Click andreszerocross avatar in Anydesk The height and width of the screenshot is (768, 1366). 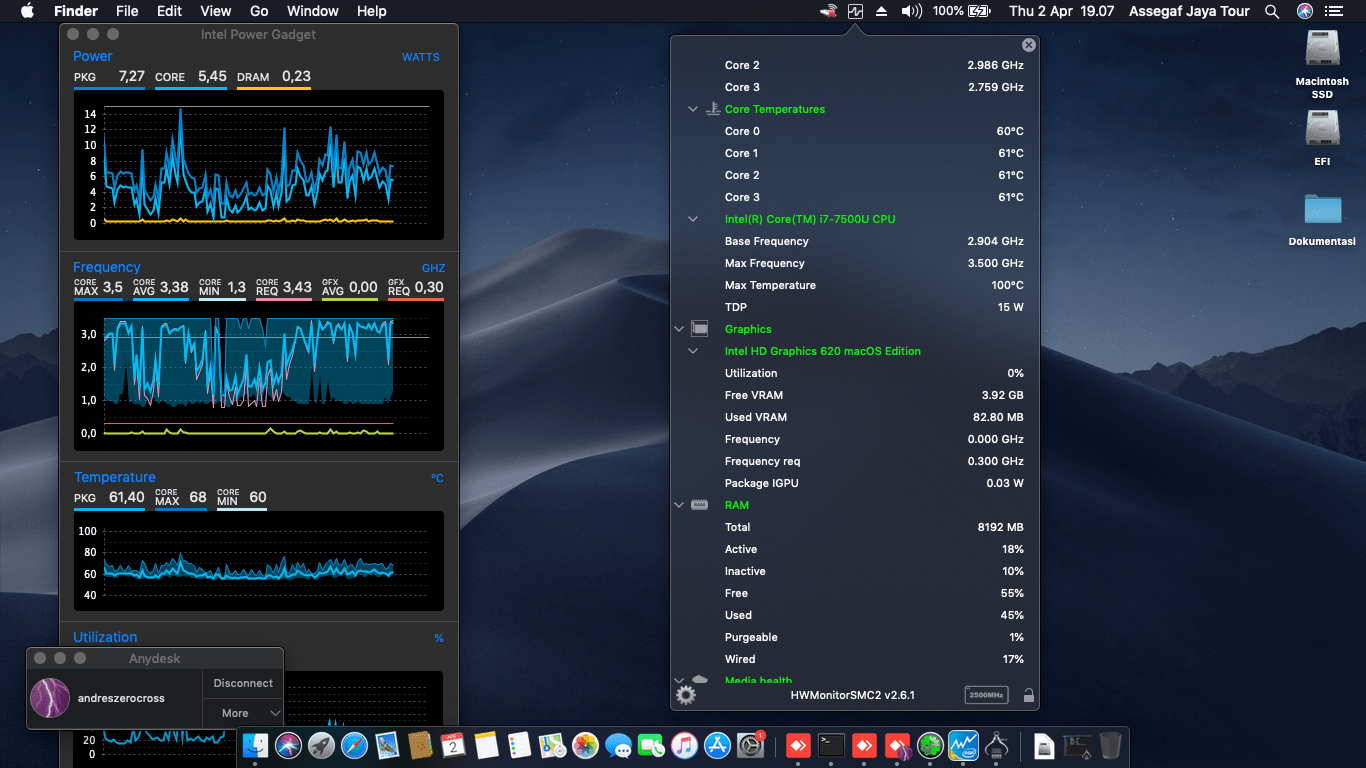pos(50,698)
